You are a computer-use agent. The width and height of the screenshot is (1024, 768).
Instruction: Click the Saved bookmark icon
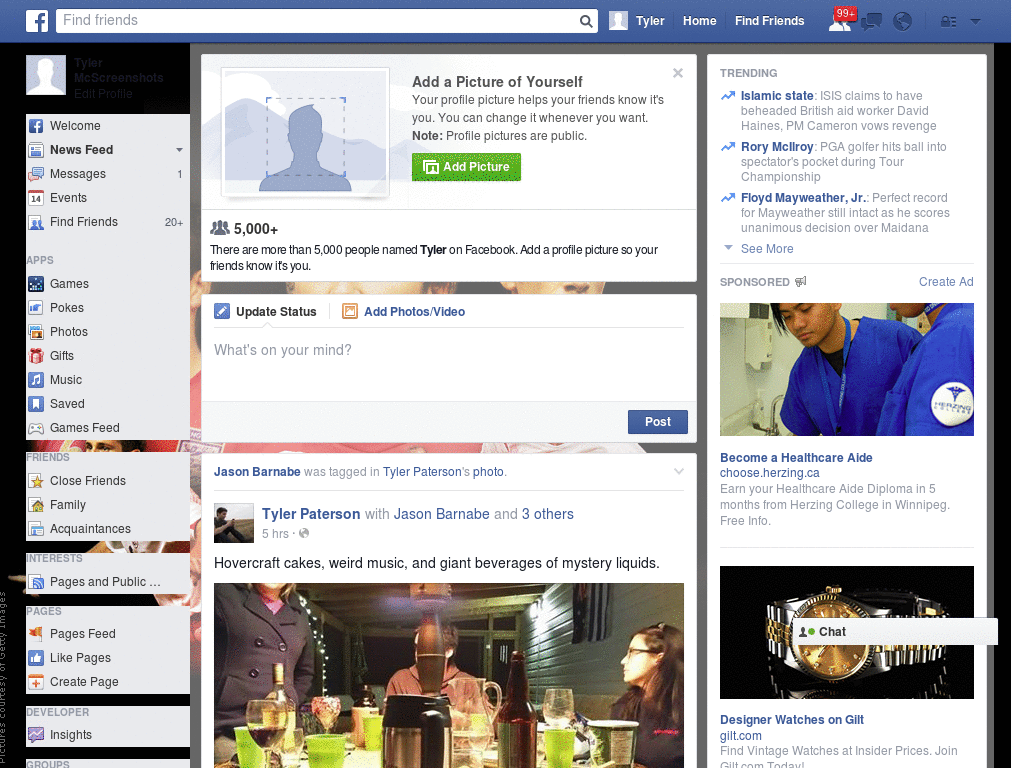[x=36, y=404]
